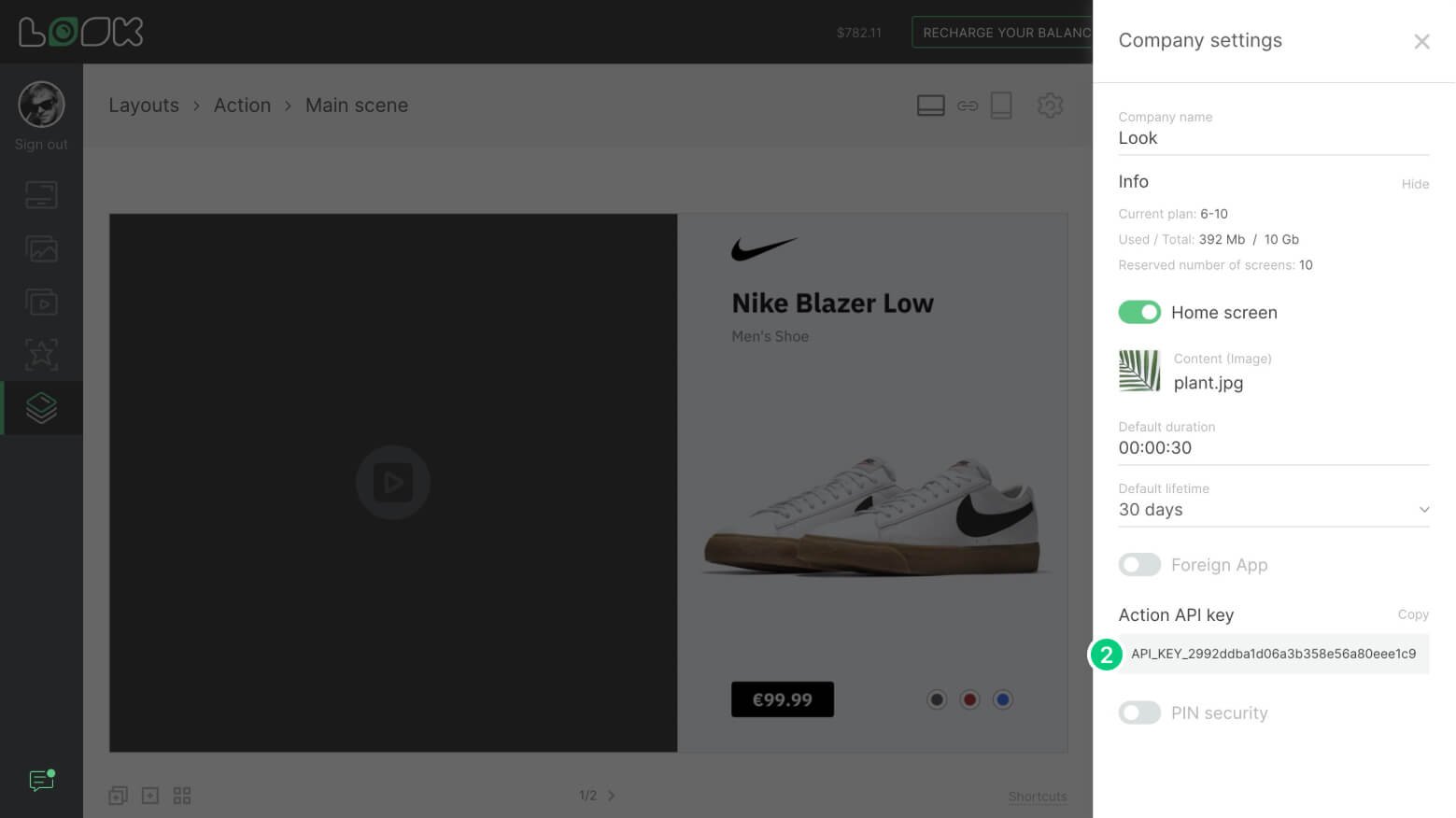The height and width of the screenshot is (818, 1456).
Task: Click the star-shaped apps icon in the sidebar
Action: [41, 355]
